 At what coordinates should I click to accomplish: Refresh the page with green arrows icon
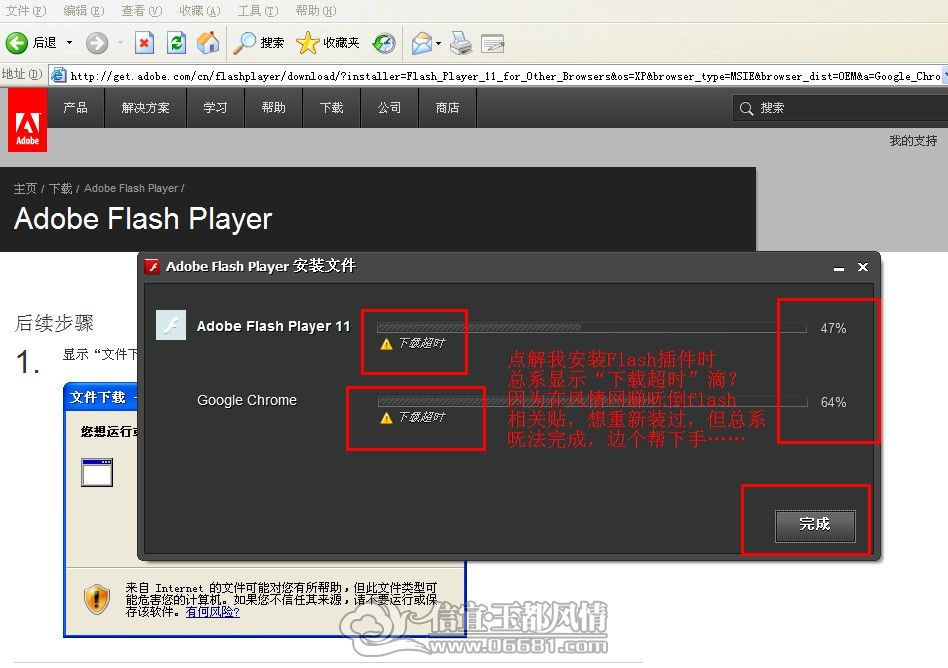[x=176, y=43]
